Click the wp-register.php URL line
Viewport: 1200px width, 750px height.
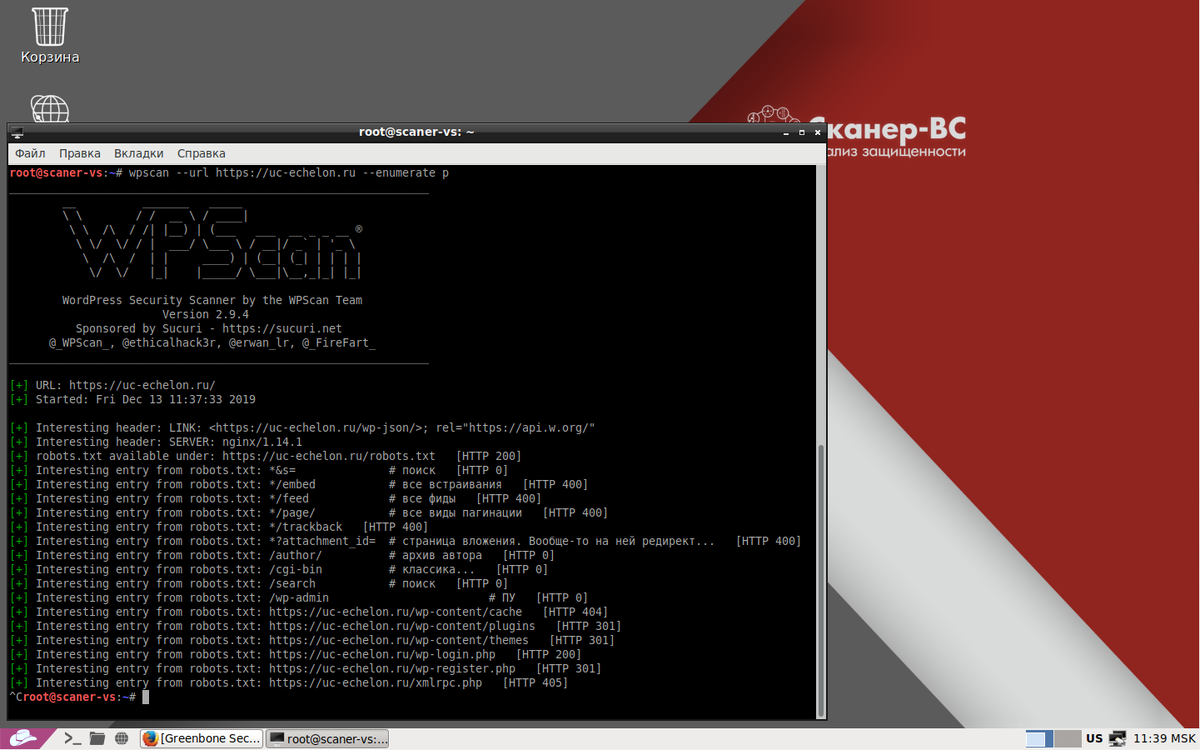305,668
